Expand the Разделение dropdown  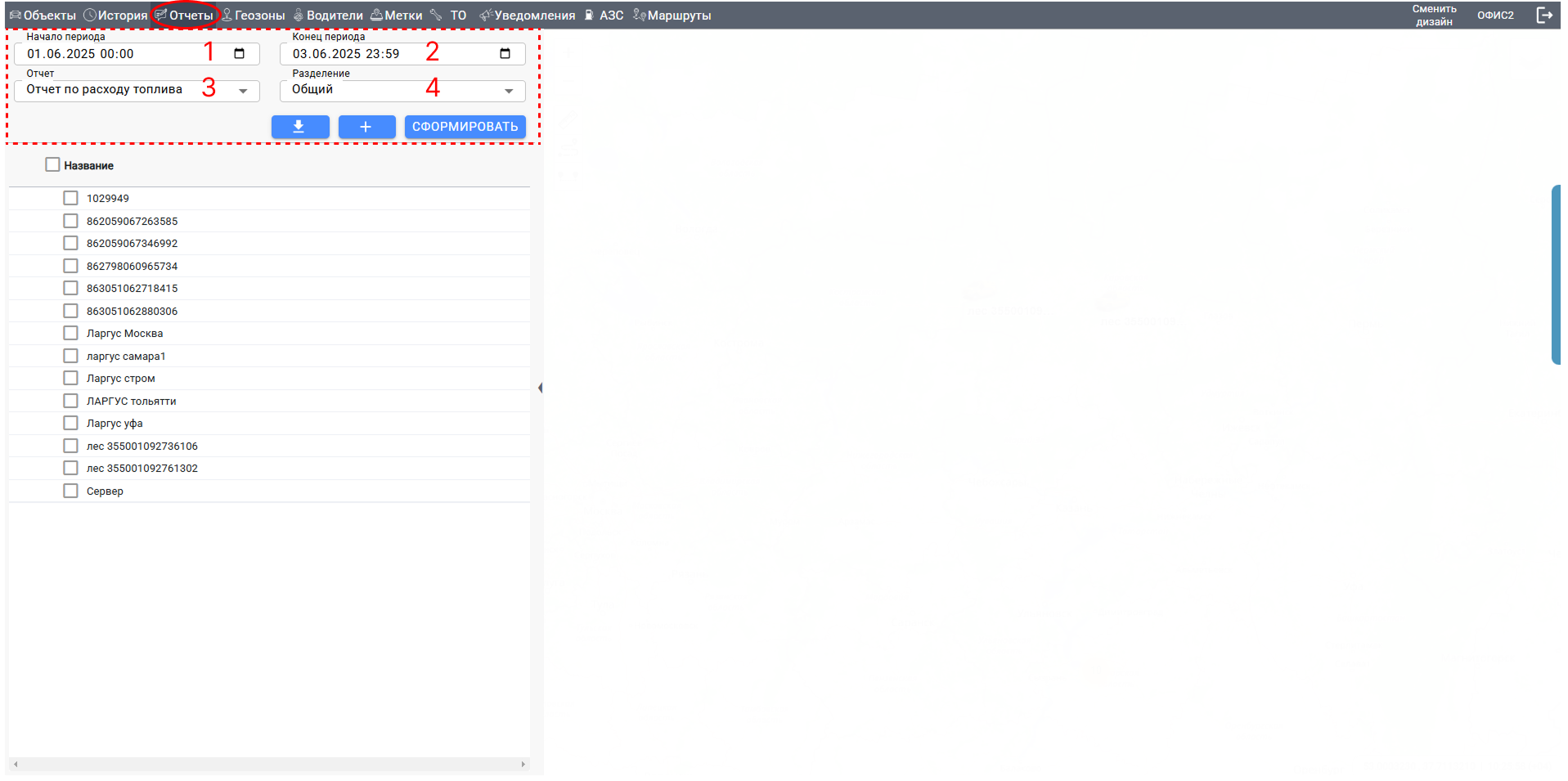(509, 91)
